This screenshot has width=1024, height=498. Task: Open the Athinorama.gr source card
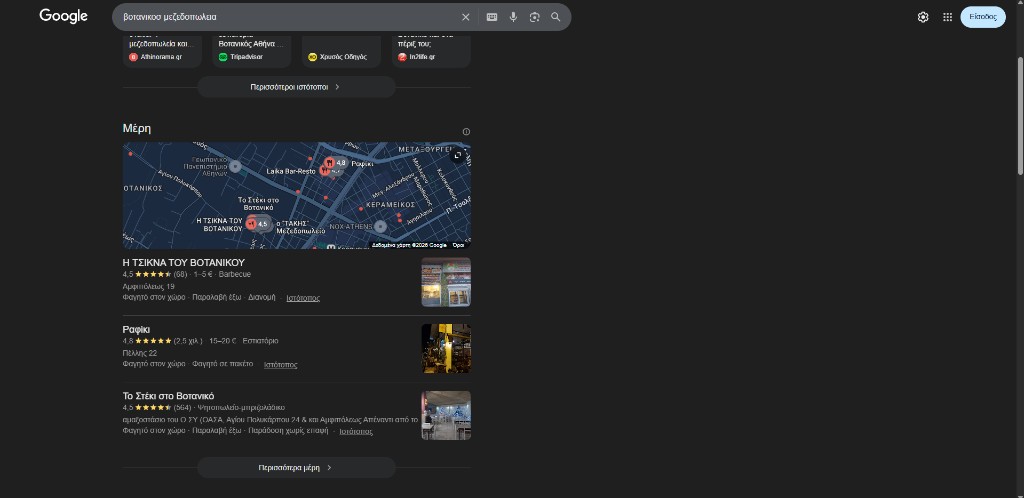point(162,50)
